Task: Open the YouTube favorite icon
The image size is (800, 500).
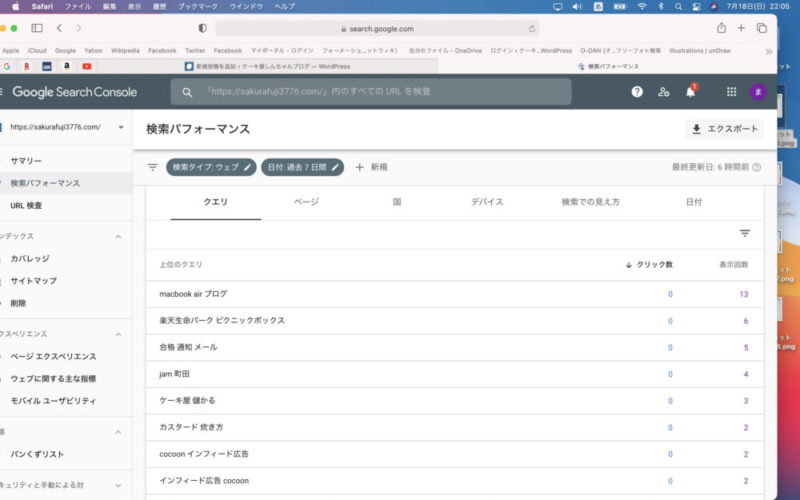Action: click(x=87, y=66)
